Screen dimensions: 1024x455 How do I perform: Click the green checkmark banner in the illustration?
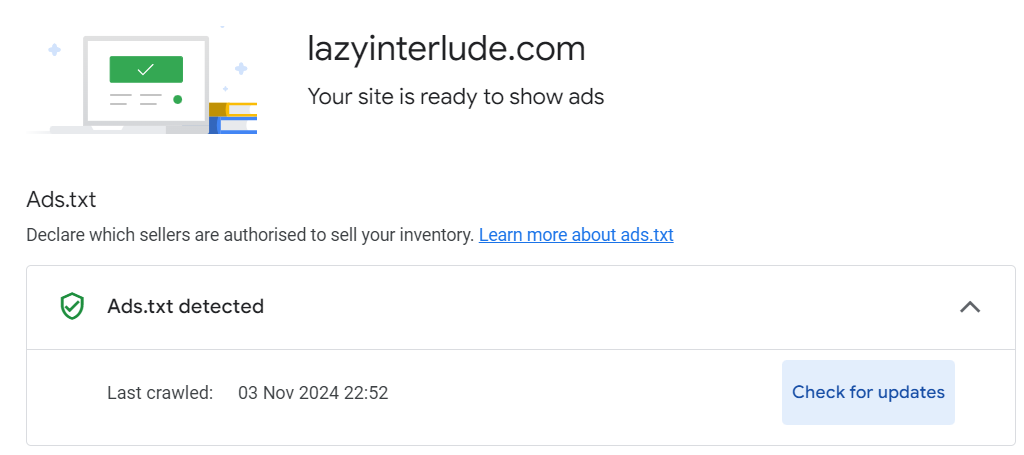[146, 69]
